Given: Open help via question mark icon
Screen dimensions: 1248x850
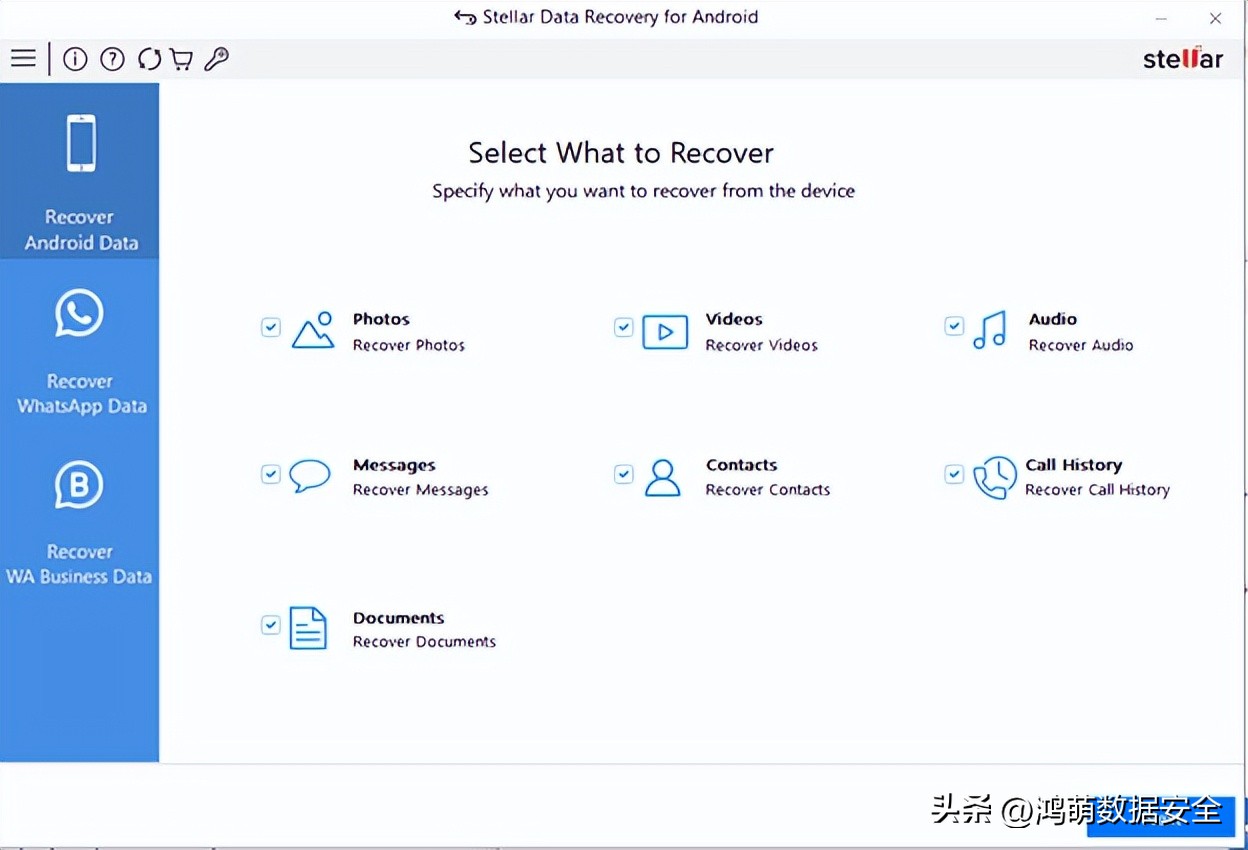Looking at the screenshot, I should coord(112,59).
